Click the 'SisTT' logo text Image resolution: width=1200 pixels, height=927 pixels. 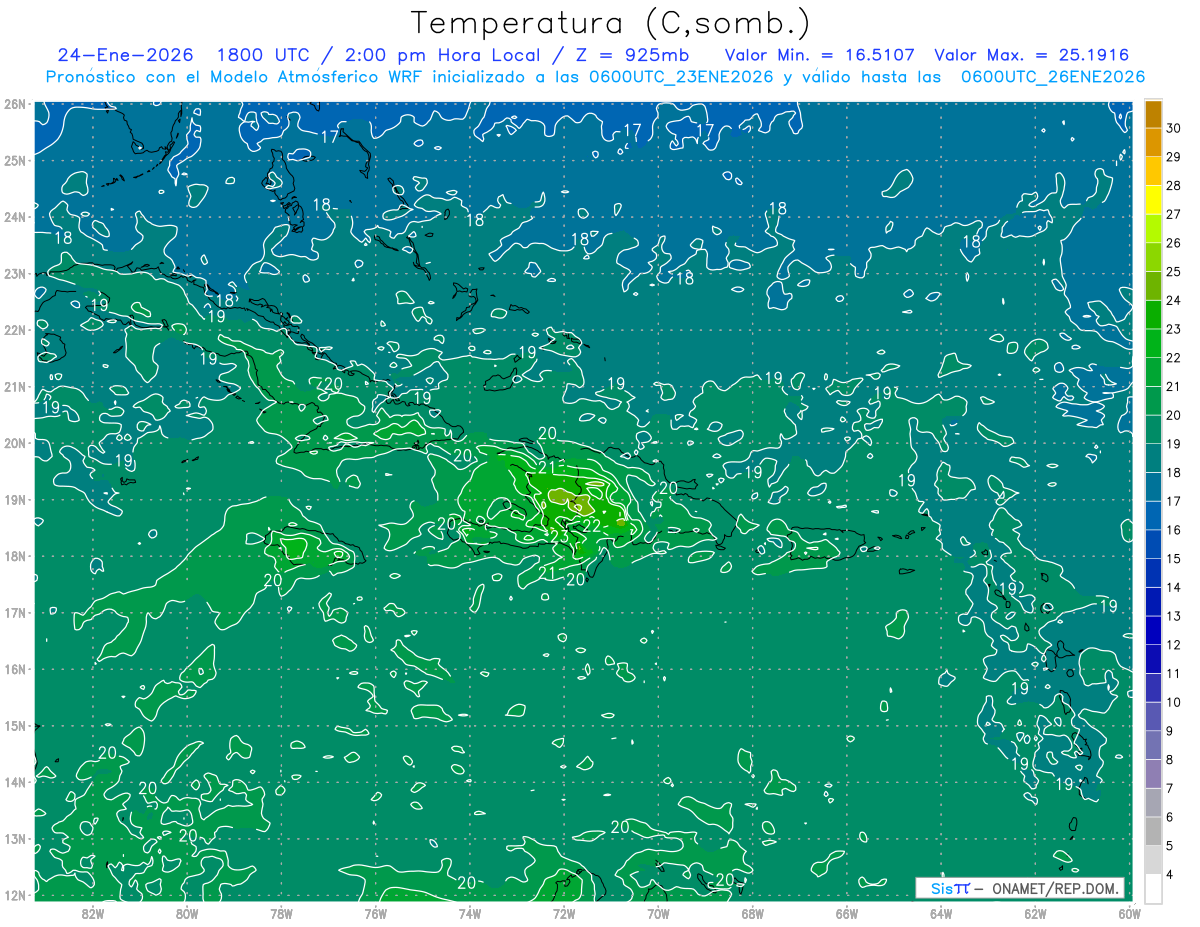point(949,888)
